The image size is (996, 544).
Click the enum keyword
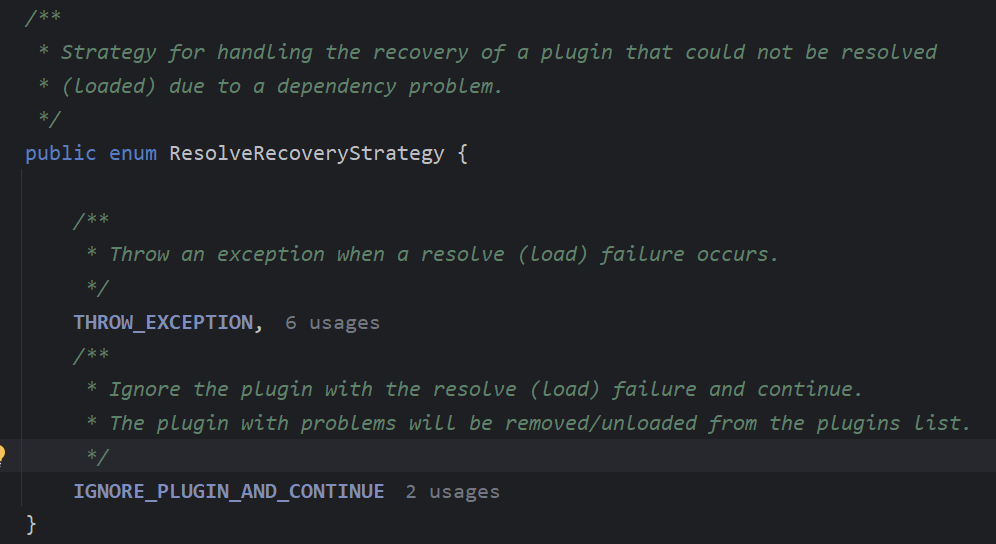click(x=133, y=154)
